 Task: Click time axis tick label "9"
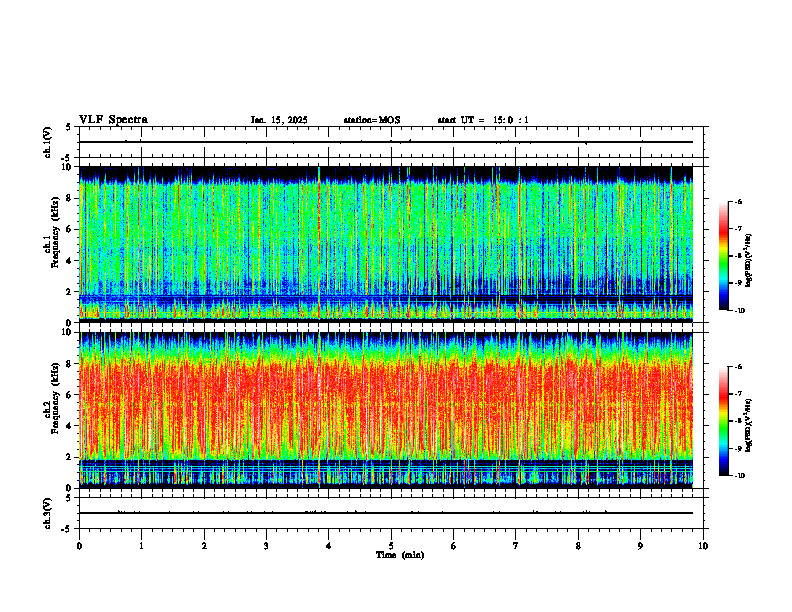[640, 545]
